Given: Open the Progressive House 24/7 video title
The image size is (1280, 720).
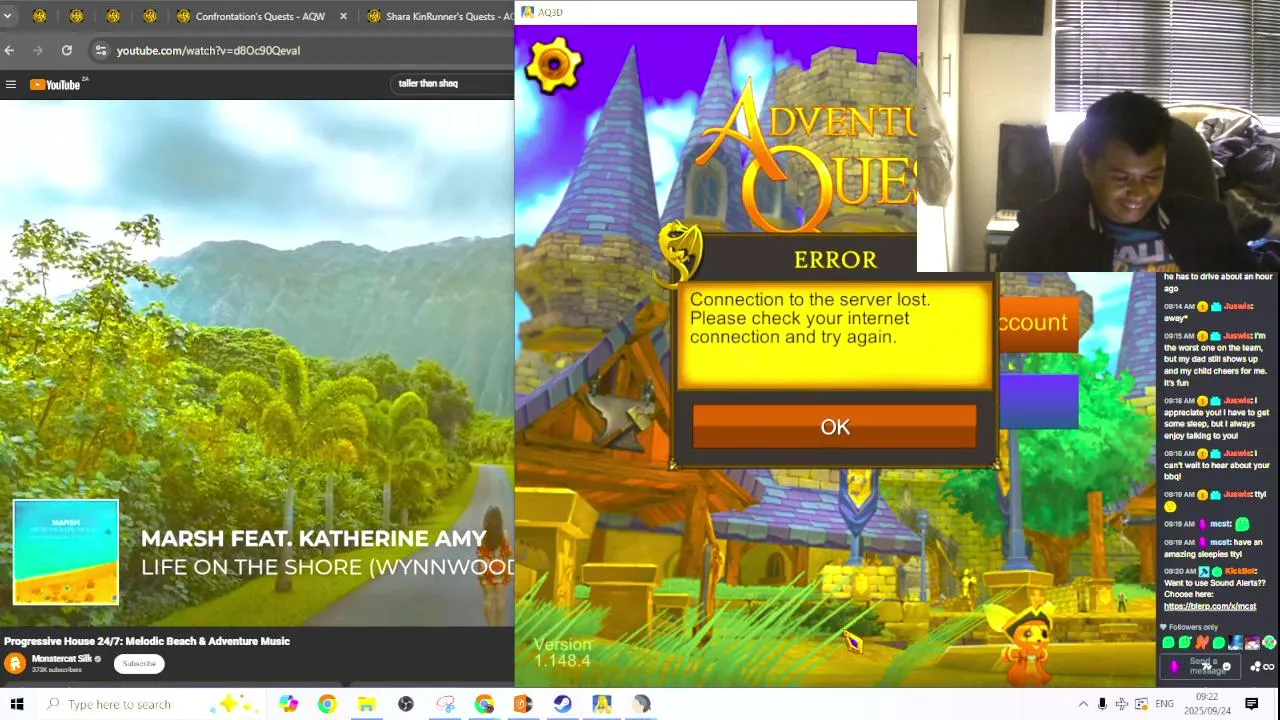Looking at the screenshot, I should [x=147, y=641].
